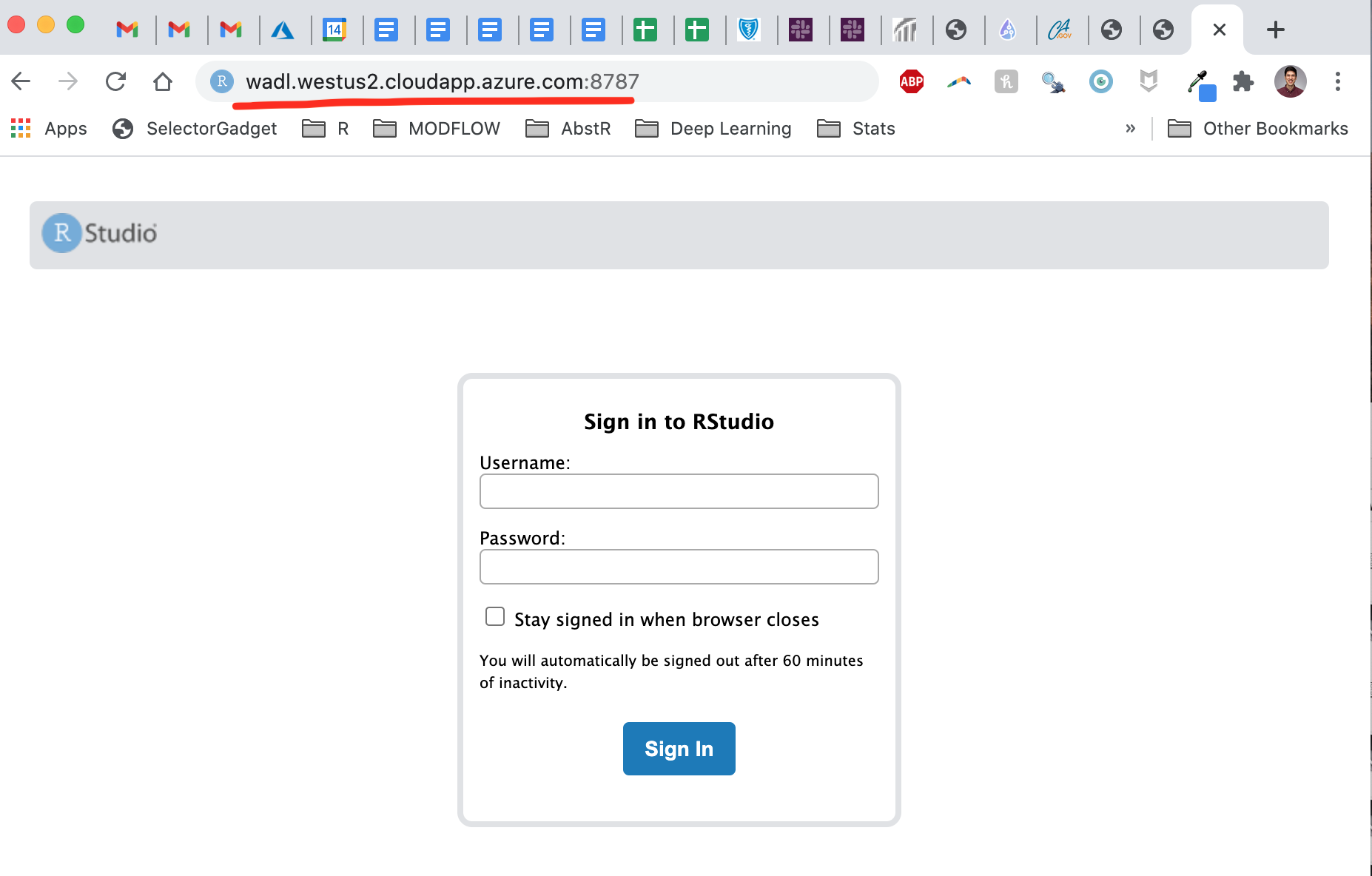Open the blue eye circle extension
Screen dimensions: 1372x876
pyautogui.click(x=1101, y=81)
